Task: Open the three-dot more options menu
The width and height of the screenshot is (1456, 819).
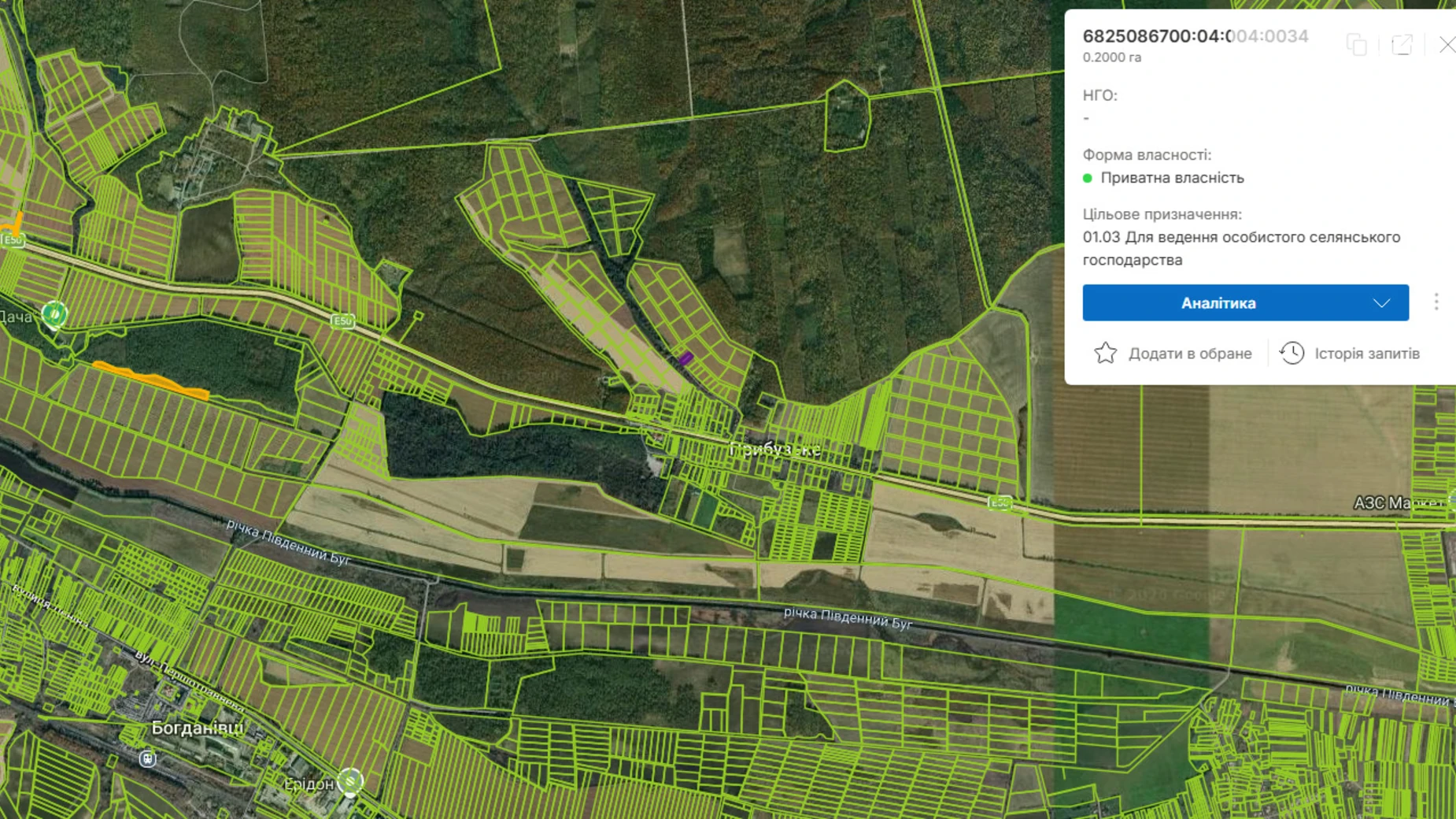Action: pos(1436,302)
